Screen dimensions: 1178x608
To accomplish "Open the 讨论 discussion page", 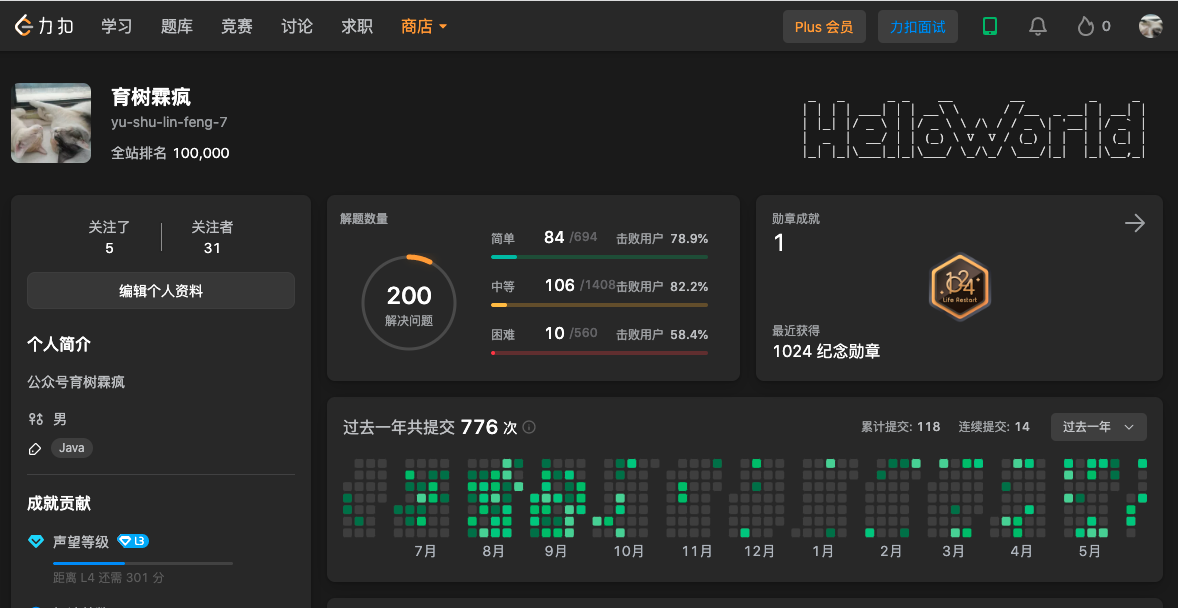I will click(x=297, y=26).
